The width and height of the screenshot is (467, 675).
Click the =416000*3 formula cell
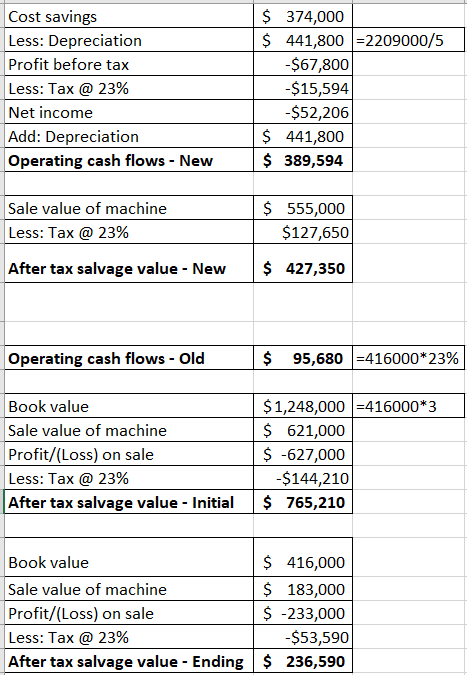(x=408, y=406)
